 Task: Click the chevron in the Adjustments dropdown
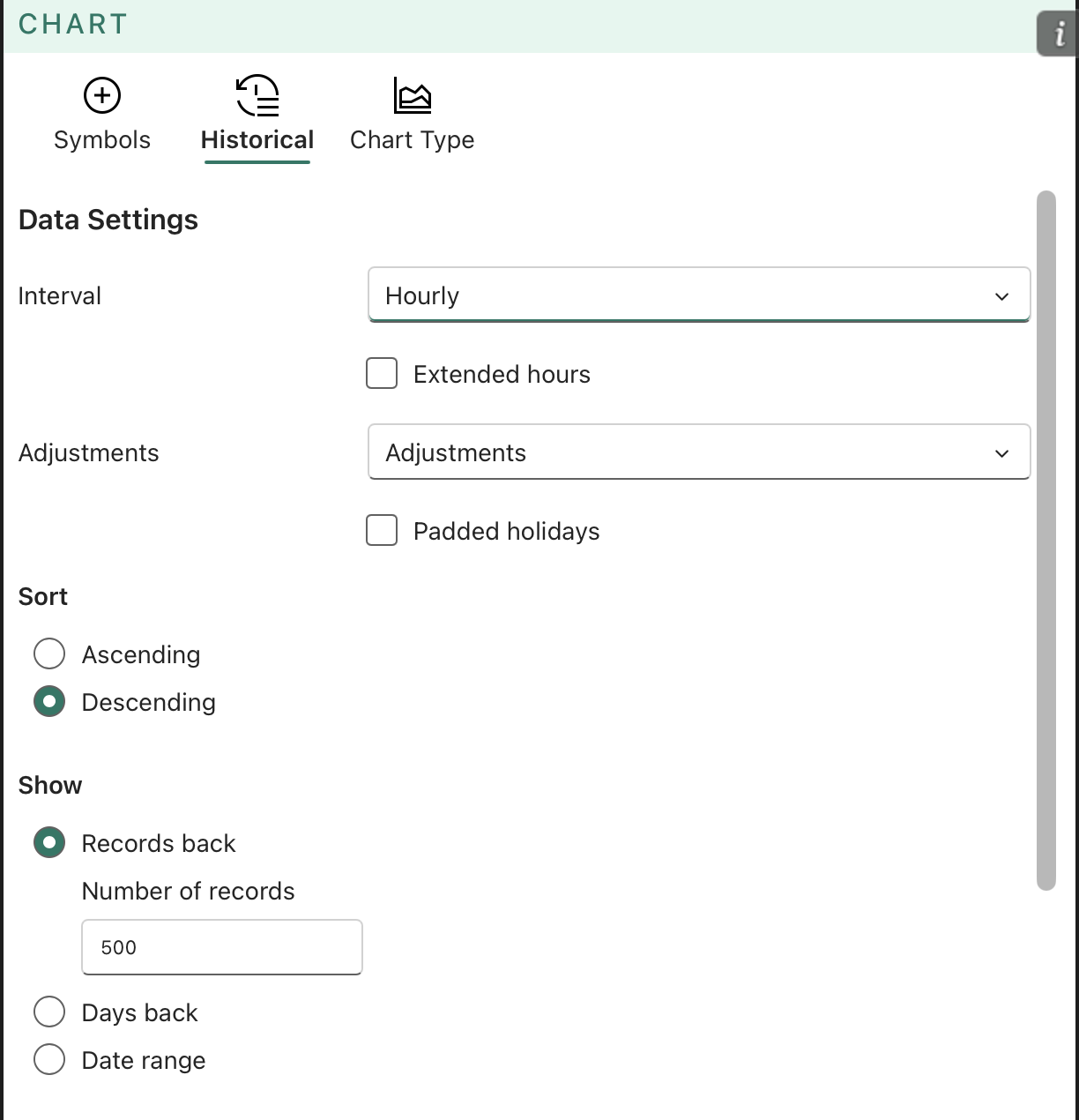1001,453
